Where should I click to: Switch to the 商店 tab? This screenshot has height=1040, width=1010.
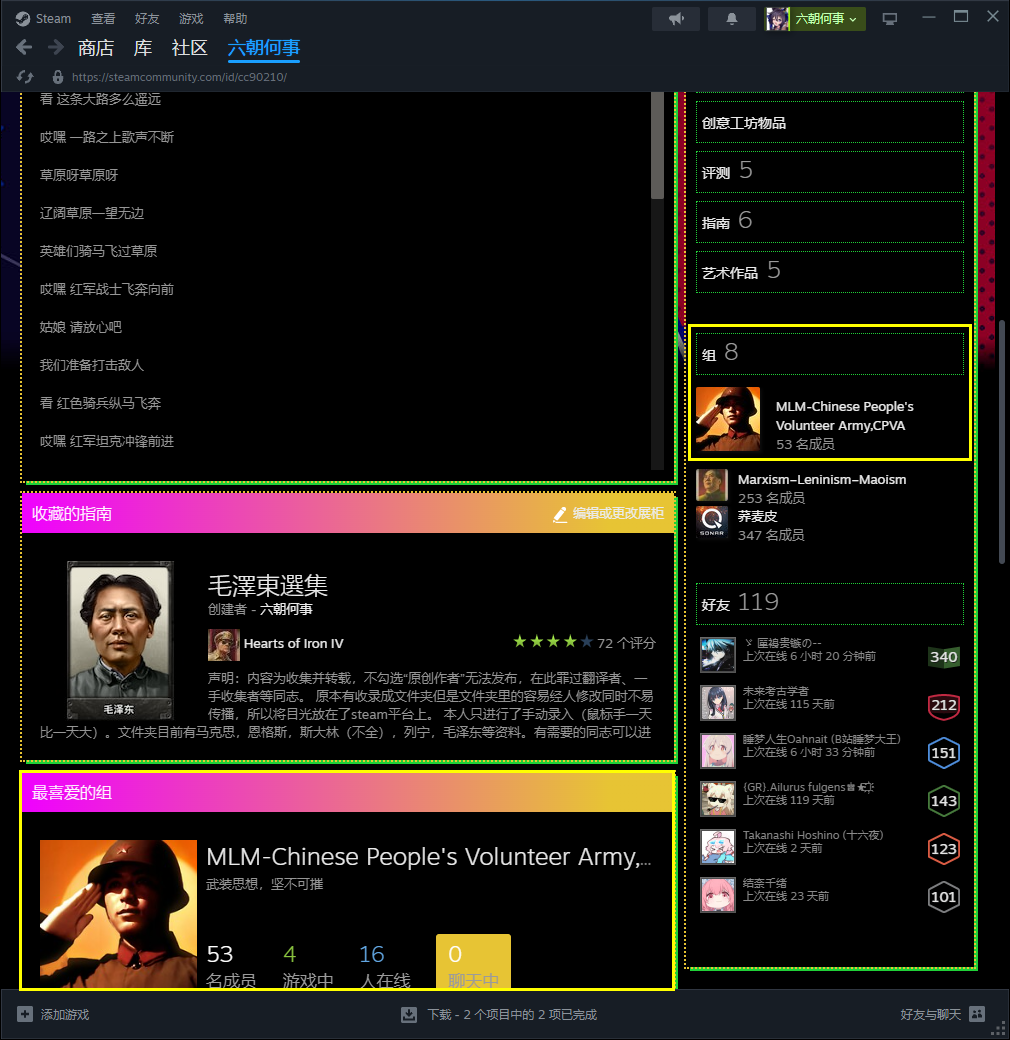coord(95,48)
